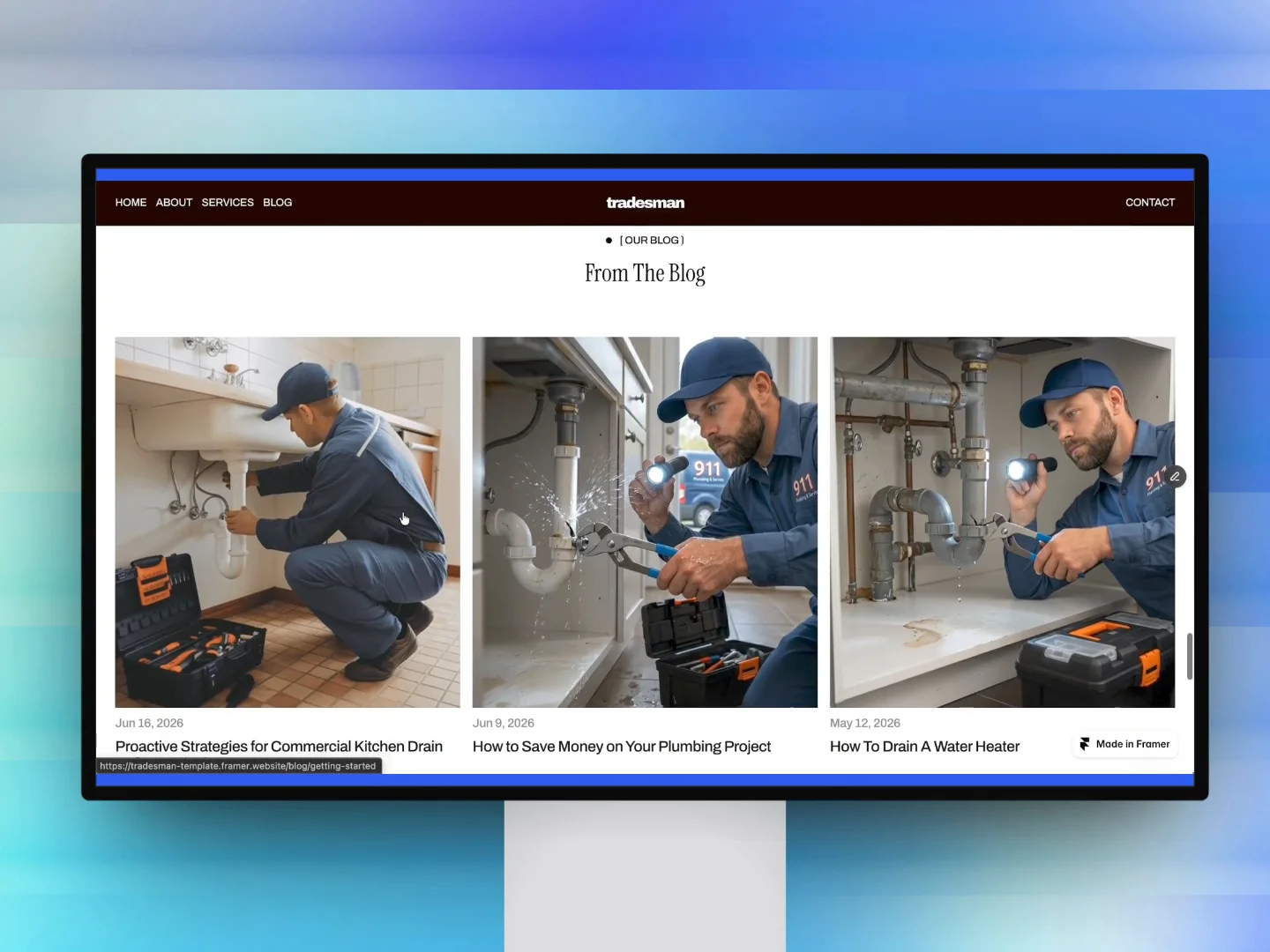Click the Jun 9, 2026 date text

point(504,723)
